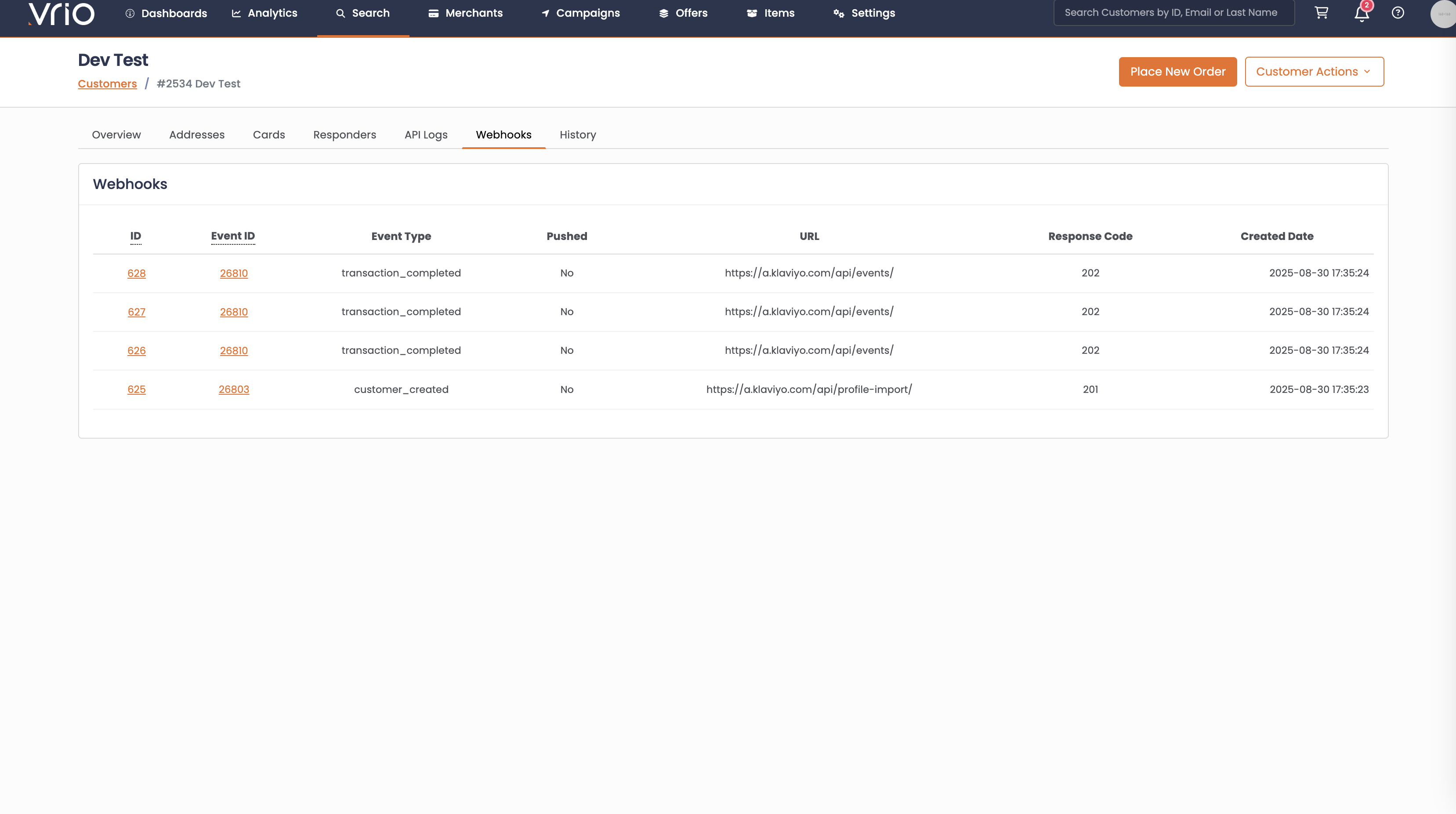Switch to the API Logs tab
The image size is (1456, 814).
tap(426, 134)
